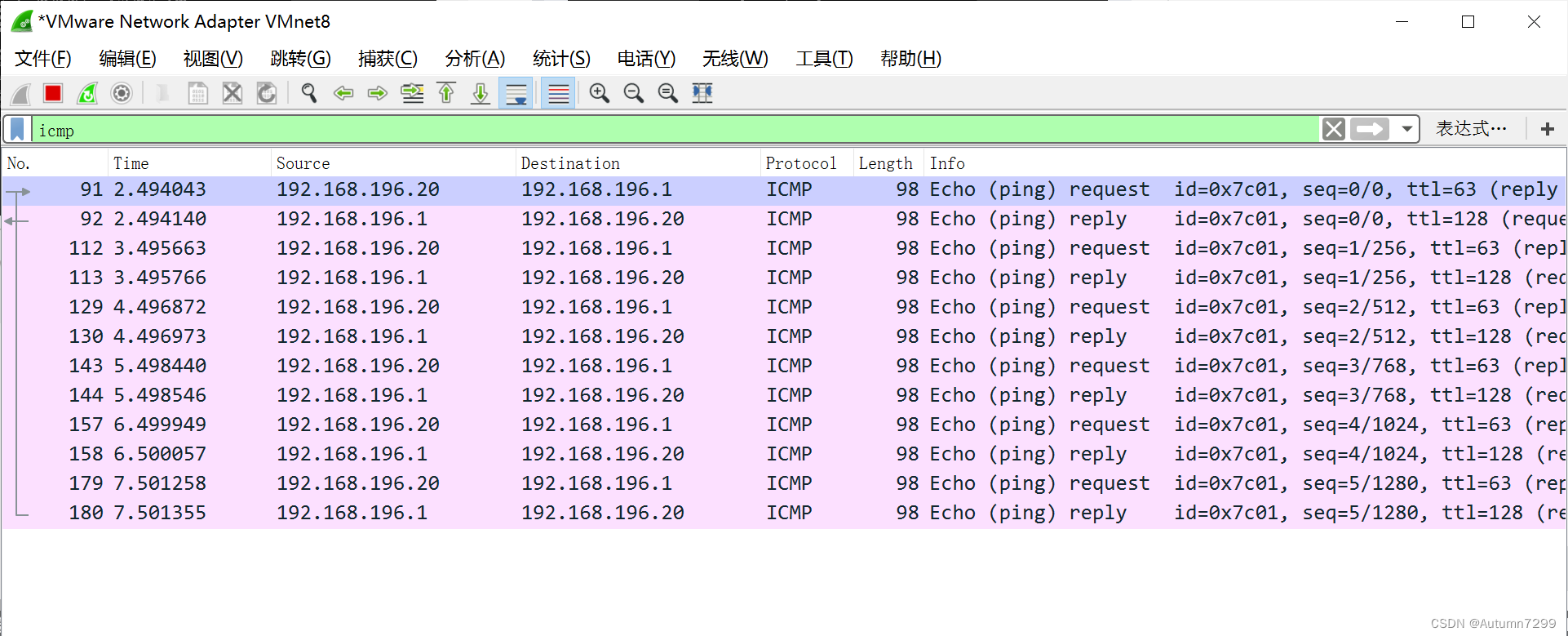Clear the icmp display filter
1568x636 pixels.
point(1334,129)
